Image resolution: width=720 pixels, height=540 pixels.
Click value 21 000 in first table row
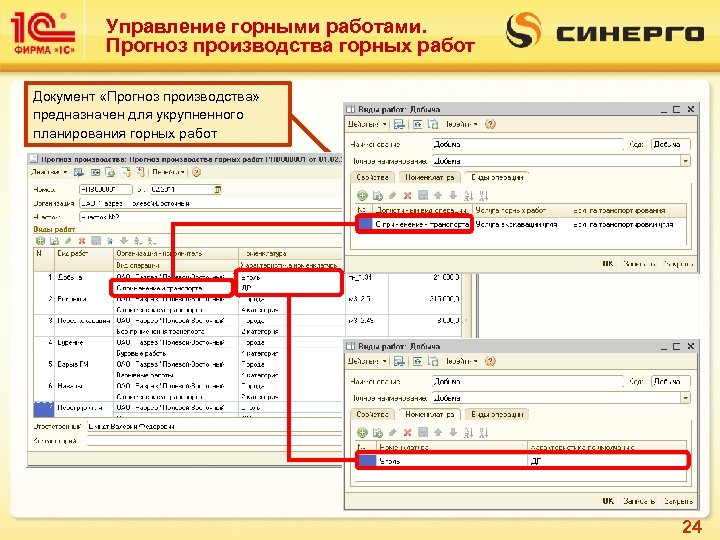445,277
